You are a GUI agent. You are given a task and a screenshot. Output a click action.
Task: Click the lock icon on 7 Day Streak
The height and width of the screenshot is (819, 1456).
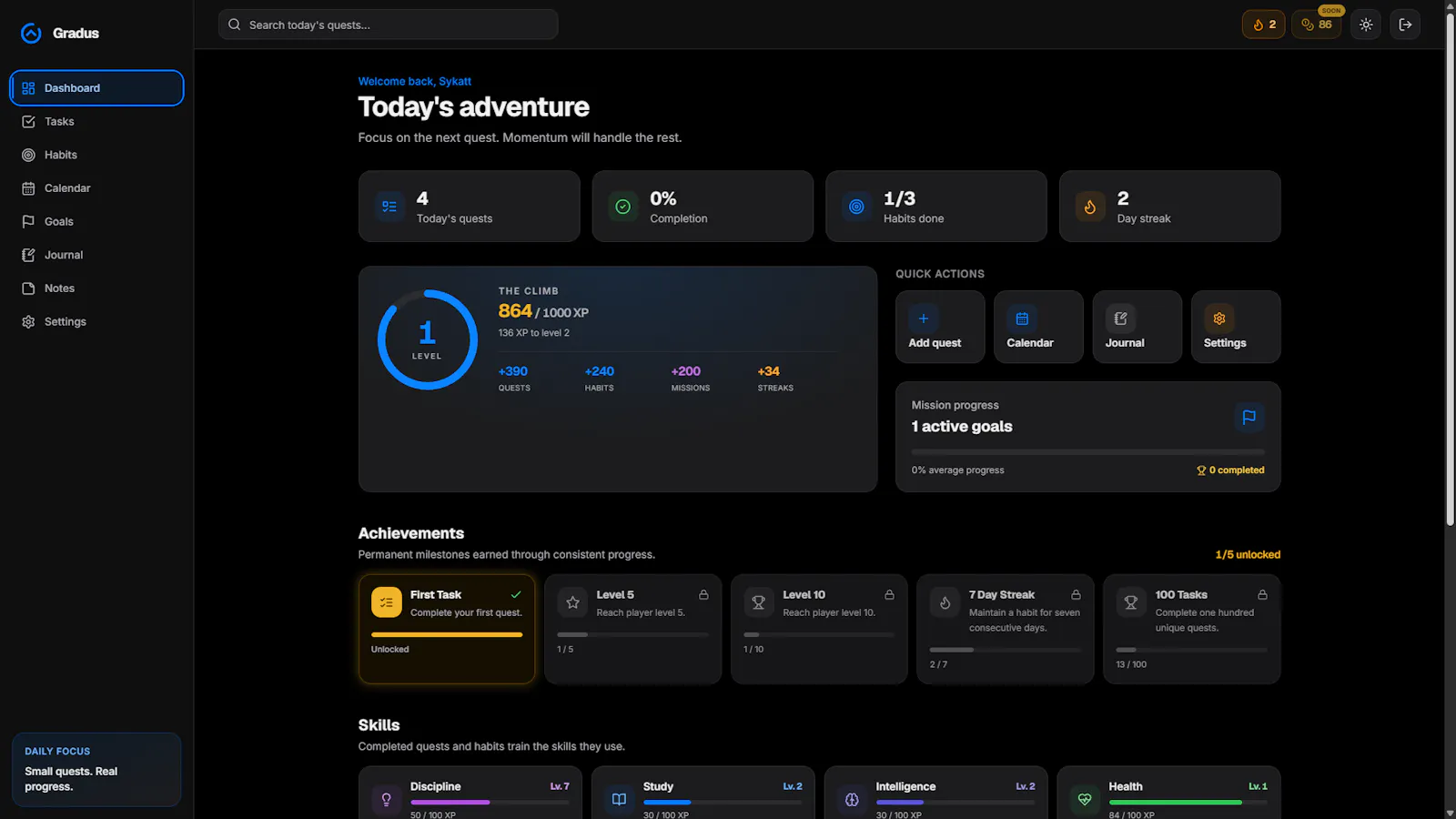[1076, 595]
